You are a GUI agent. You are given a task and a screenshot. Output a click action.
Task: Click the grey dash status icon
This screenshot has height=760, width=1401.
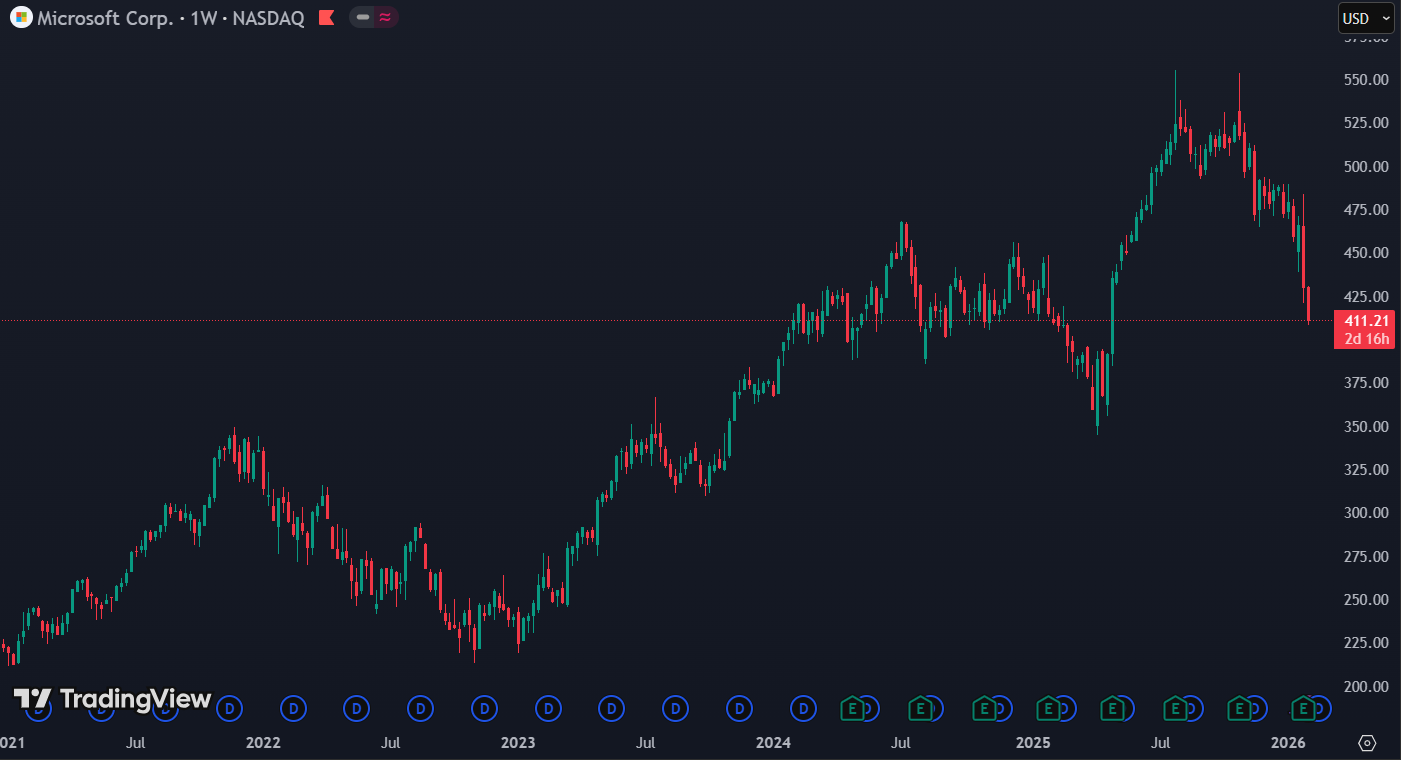[362, 18]
